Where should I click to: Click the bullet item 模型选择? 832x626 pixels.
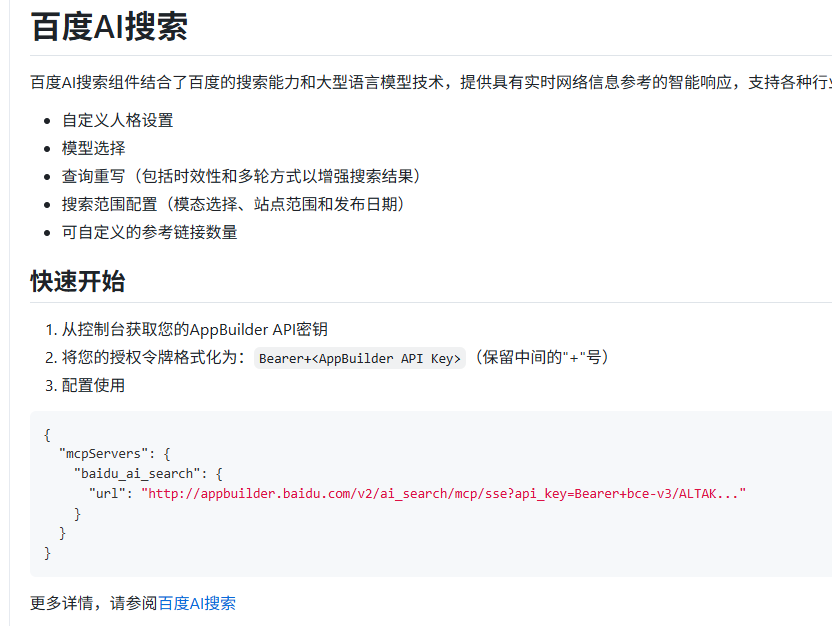(x=94, y=148)
